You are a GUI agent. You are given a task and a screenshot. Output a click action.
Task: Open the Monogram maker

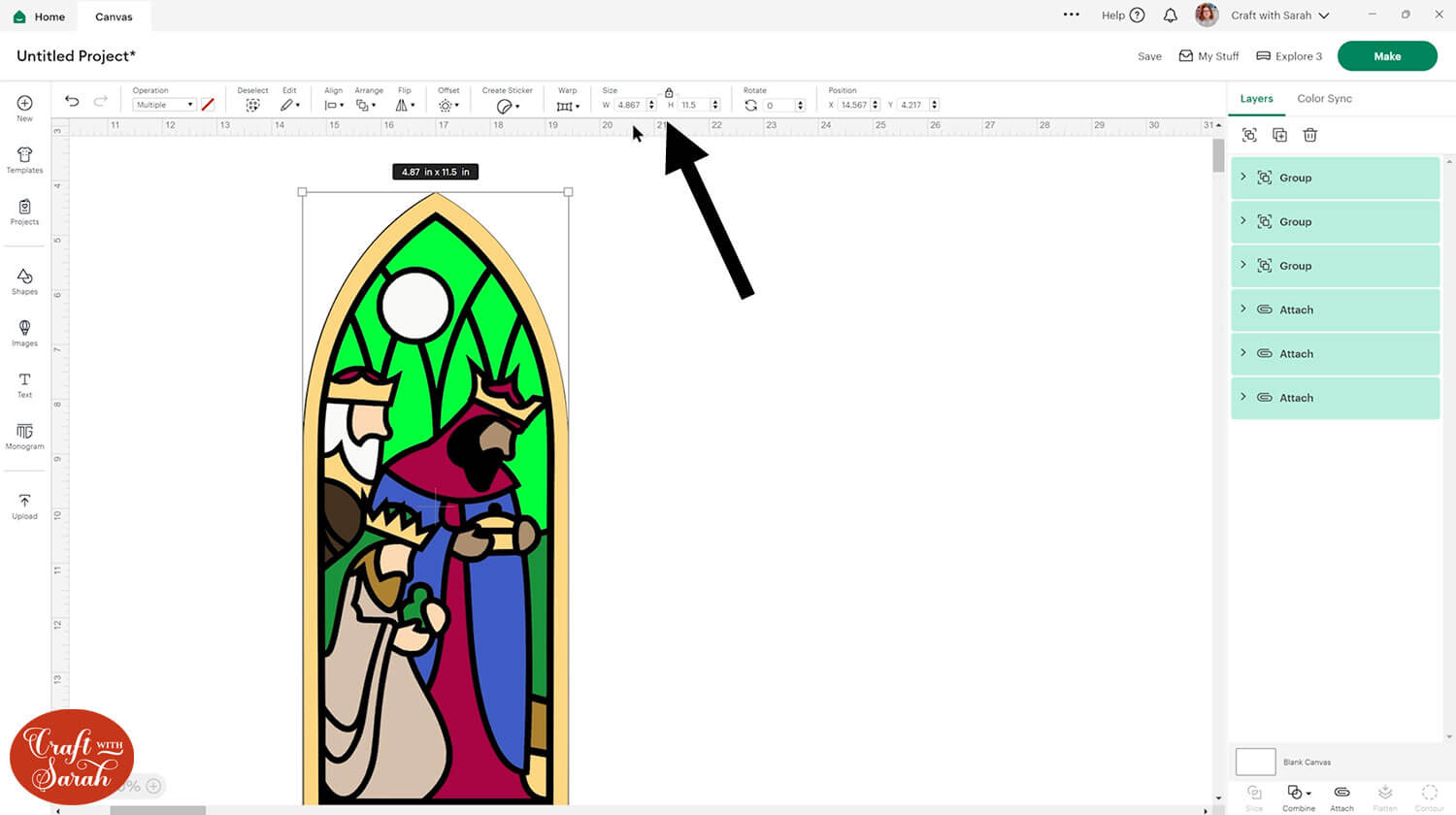pos(24,436)
